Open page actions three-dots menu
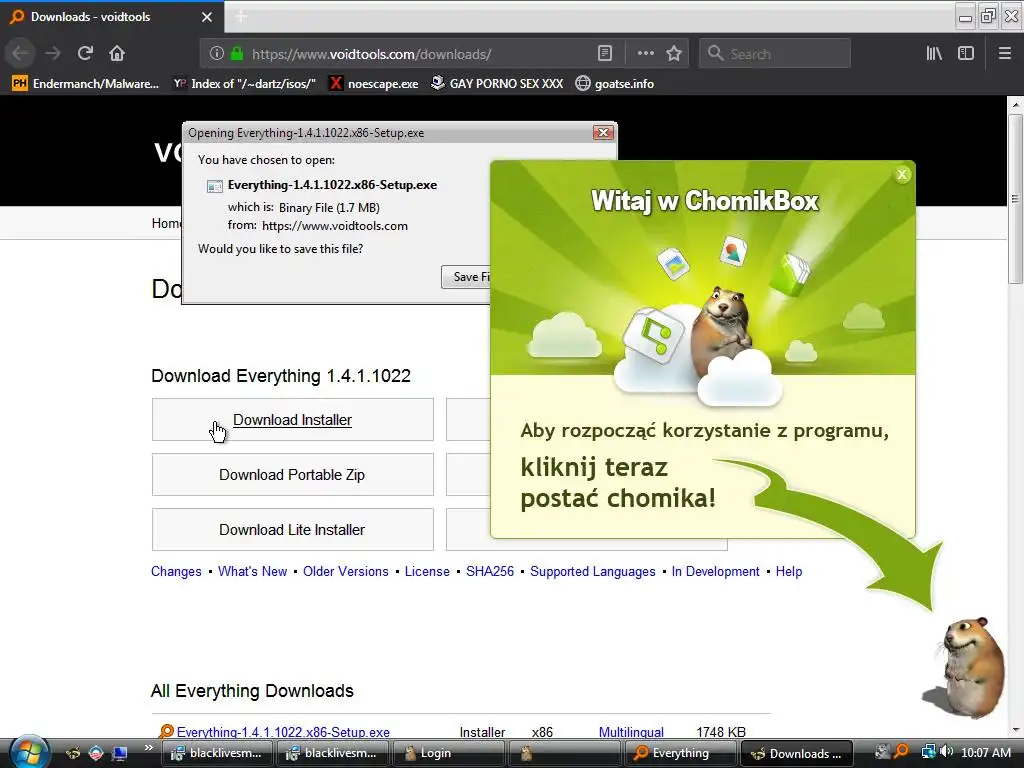Viewport: 1024px width, 768px height. [645, 54]
